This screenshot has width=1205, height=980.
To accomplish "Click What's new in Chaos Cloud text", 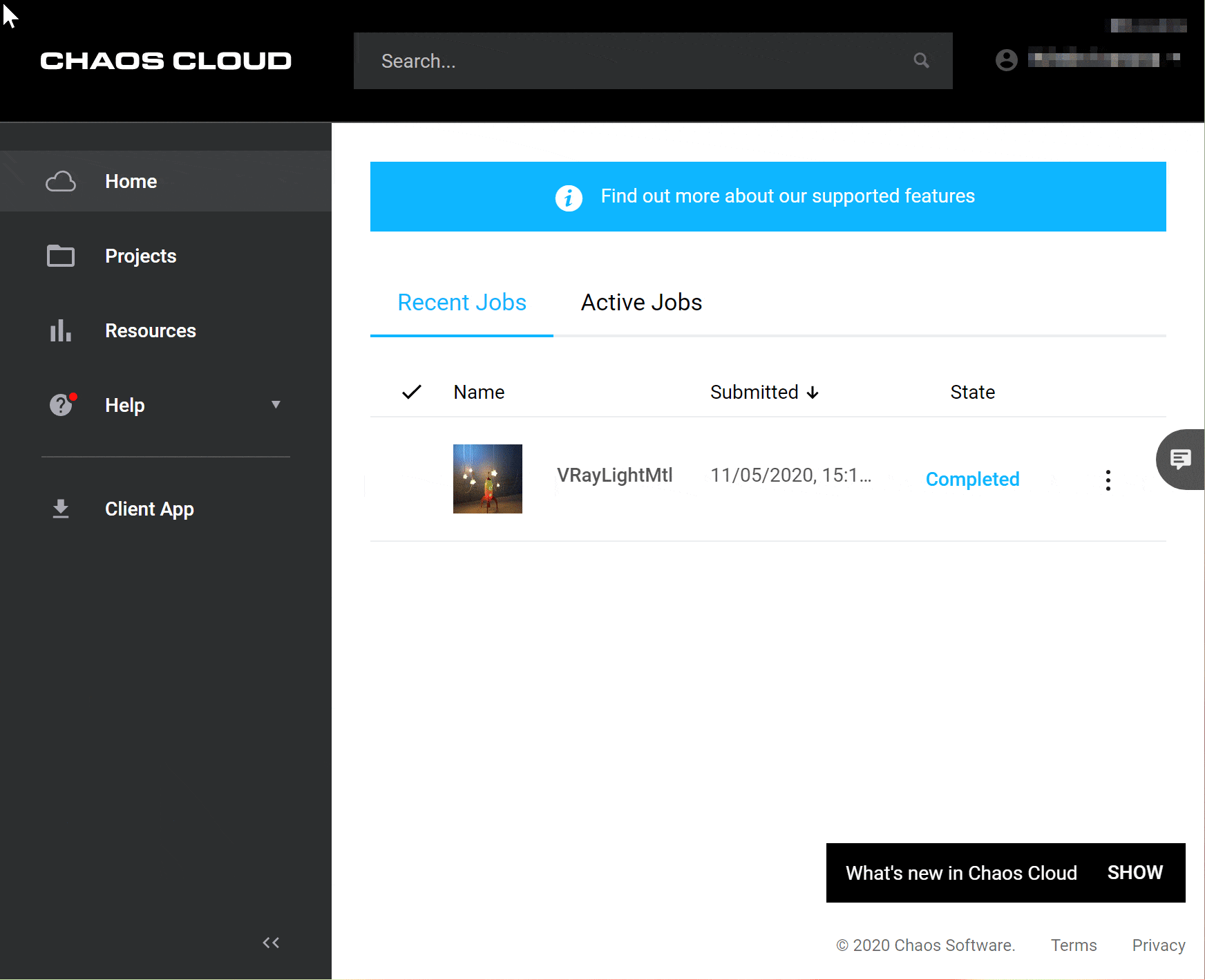I will pos(961,873).
